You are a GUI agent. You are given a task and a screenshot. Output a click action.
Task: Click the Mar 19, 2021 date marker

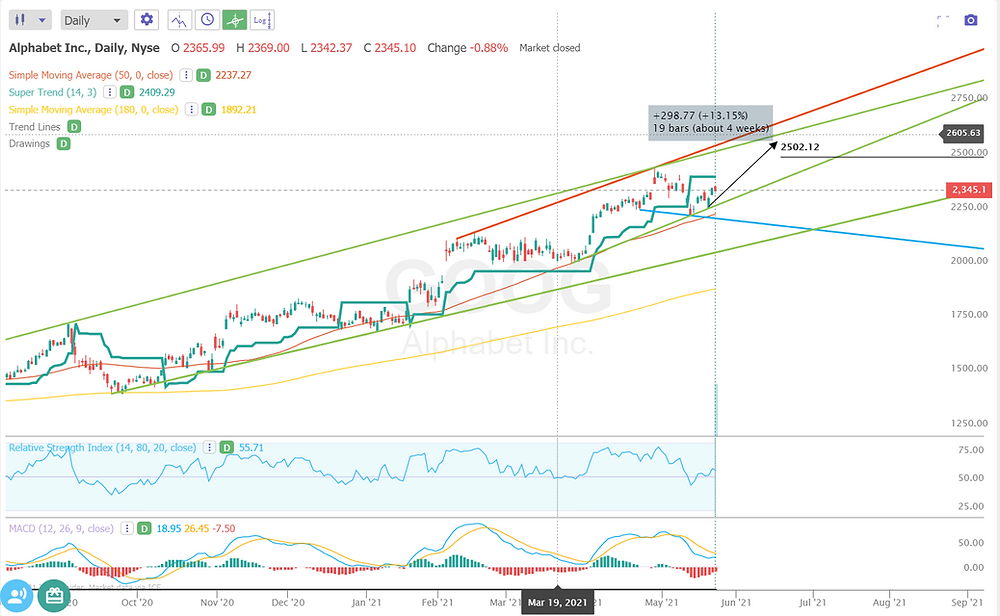point(557,603)
